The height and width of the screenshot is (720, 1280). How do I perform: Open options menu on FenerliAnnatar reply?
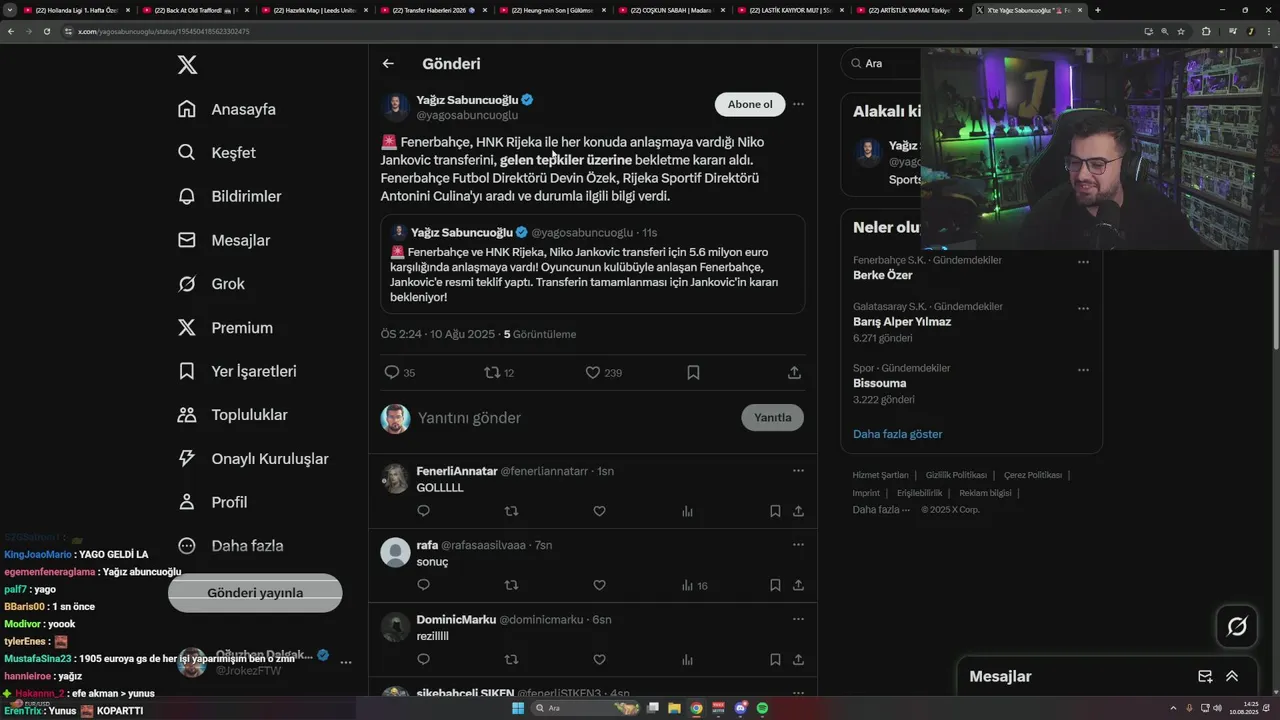(798, 470)
